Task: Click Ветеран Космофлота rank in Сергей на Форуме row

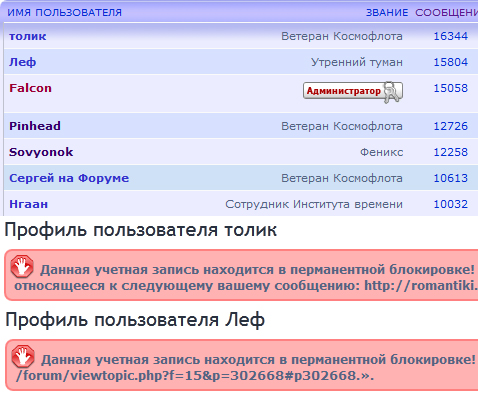Action: point(342,178)
